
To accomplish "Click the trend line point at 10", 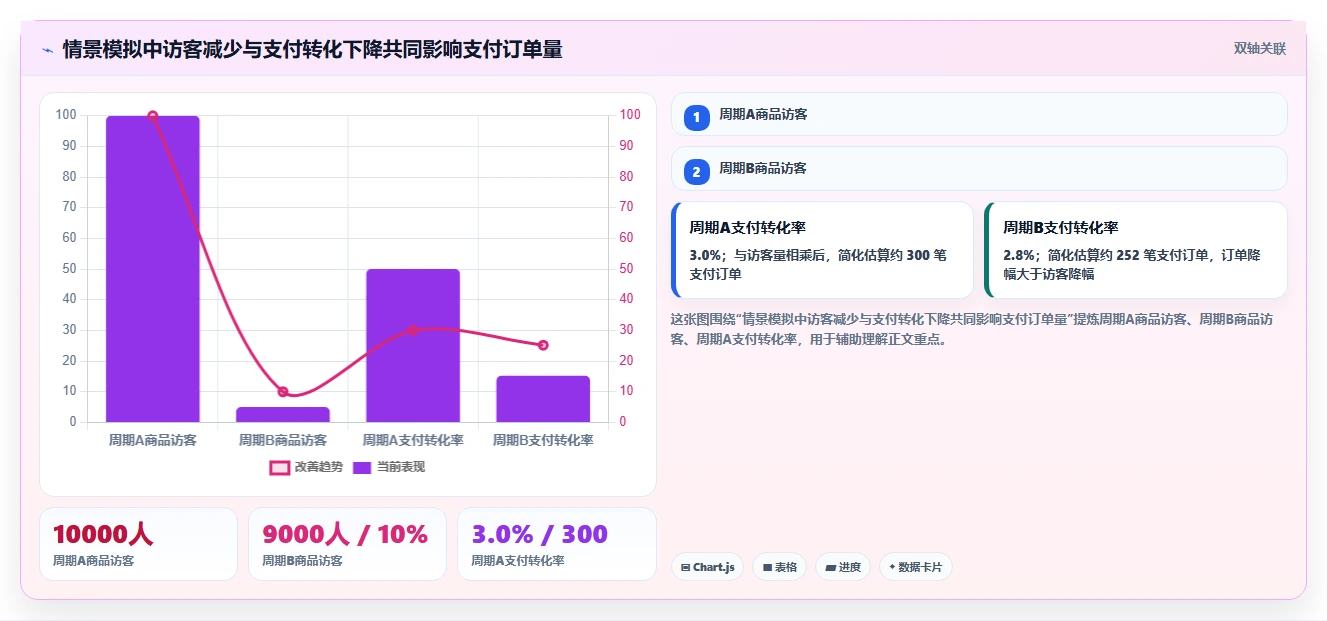I will click(x=283, y=392).
